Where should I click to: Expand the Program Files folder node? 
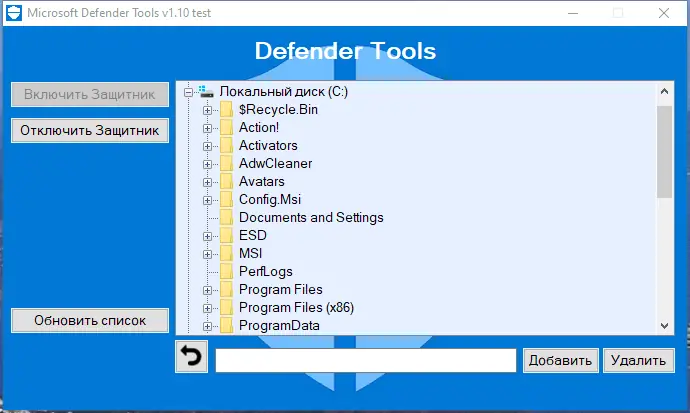click(x=207, y=291)
